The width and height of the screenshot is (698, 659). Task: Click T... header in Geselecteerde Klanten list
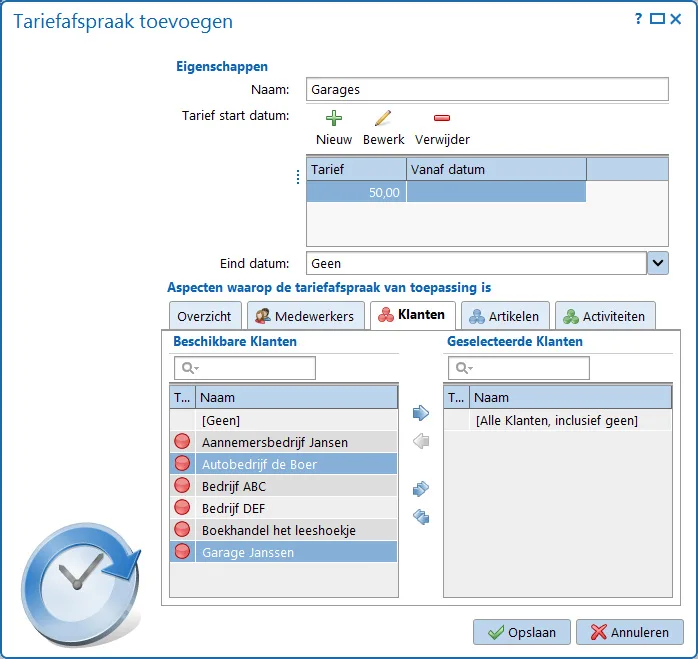pos(456,397)
